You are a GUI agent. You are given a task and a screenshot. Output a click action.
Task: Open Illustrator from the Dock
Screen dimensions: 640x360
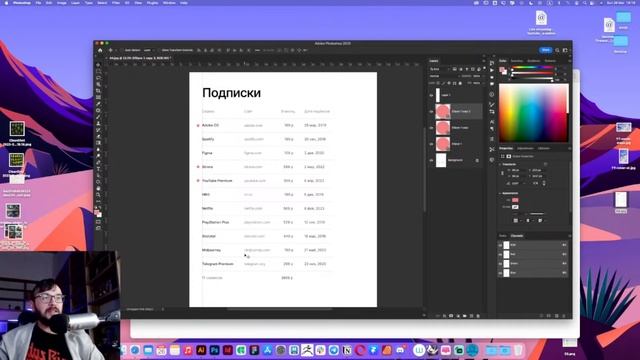[x=201, y=350]
